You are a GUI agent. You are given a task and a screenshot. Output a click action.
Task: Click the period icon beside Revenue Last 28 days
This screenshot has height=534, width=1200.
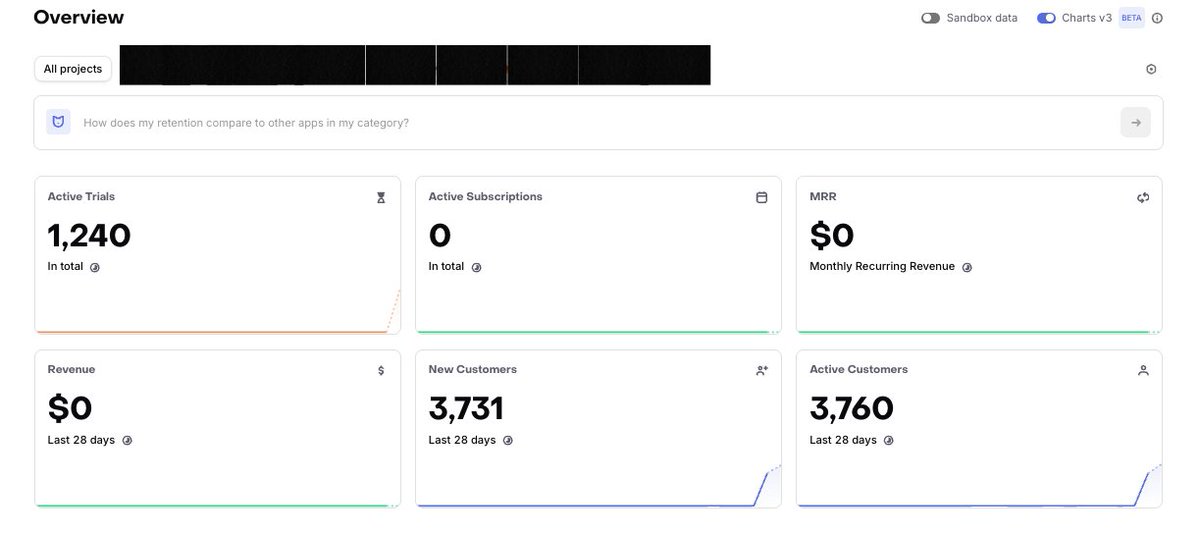(x=127, y=441)
